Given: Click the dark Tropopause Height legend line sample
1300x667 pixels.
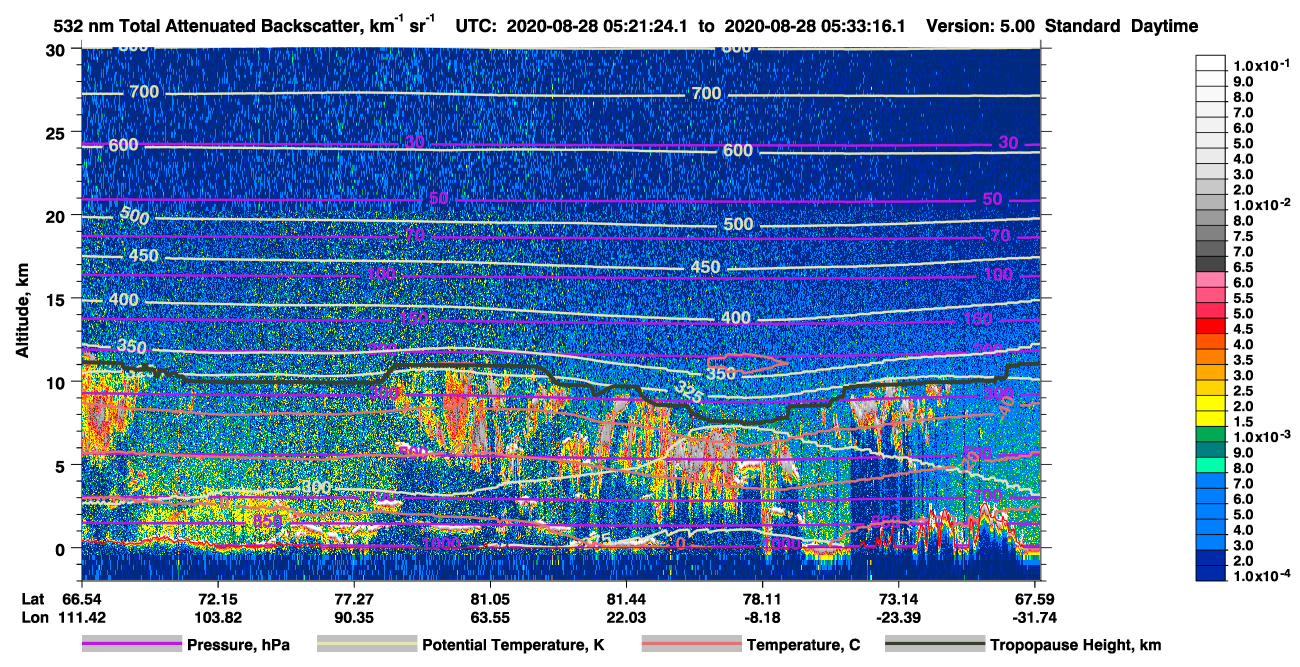Looking at the screenshot, I should point(934,645).
